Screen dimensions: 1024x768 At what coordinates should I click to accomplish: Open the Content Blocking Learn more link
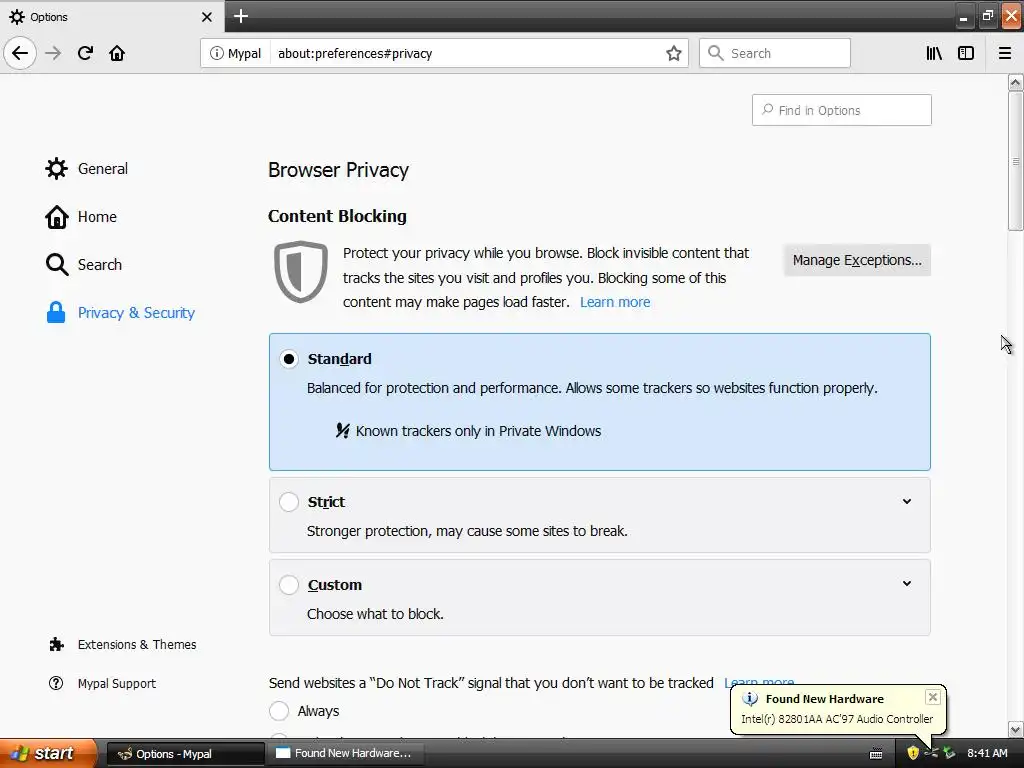tap(615, 302)
